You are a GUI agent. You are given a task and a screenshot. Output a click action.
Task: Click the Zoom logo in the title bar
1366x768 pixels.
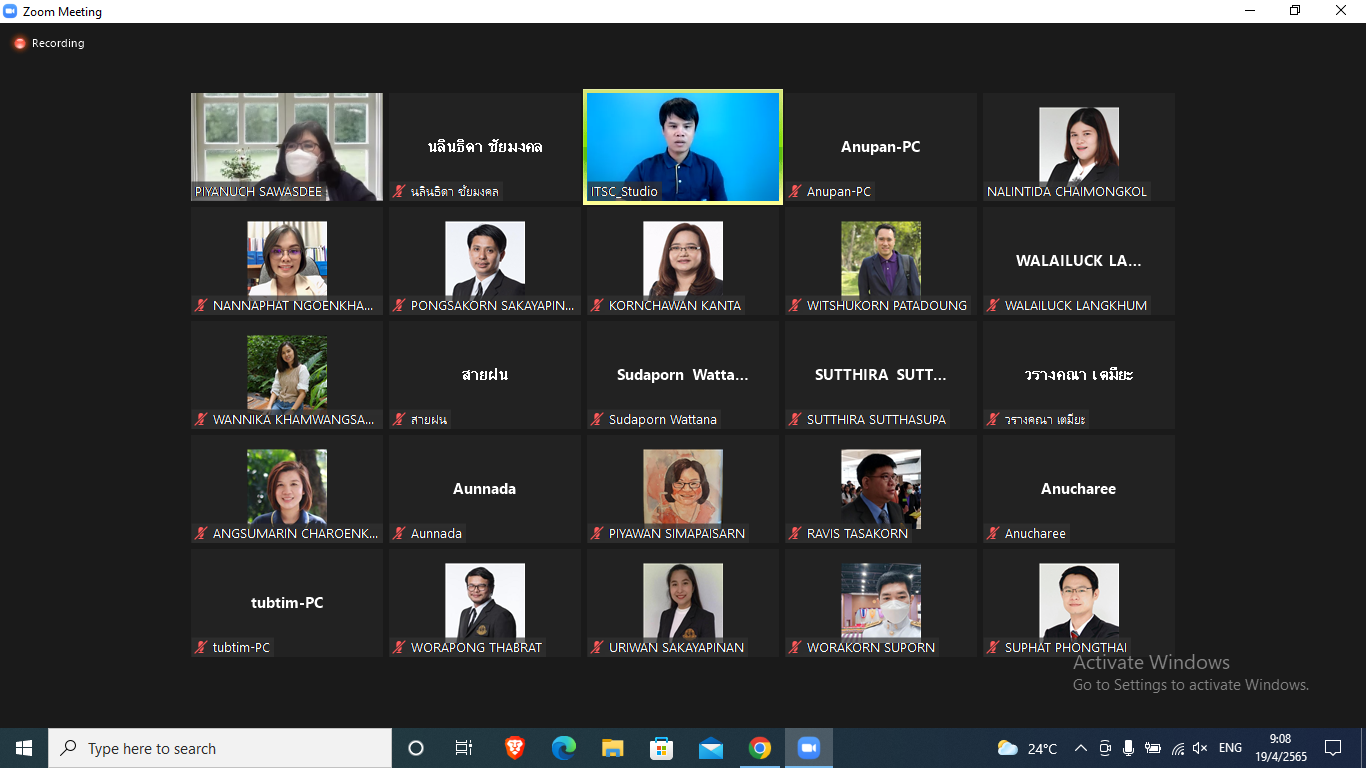pyautogui.click(x=10, y=12)
